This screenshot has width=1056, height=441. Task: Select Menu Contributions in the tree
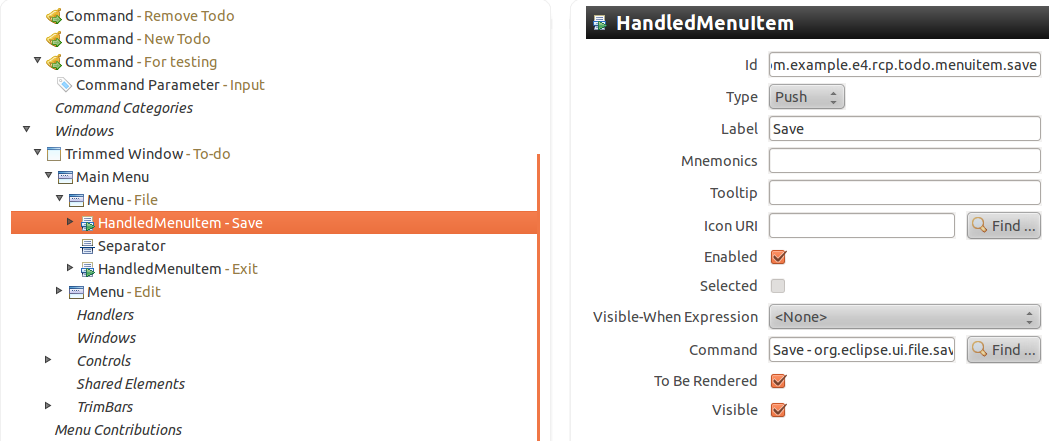click(118, 430)
